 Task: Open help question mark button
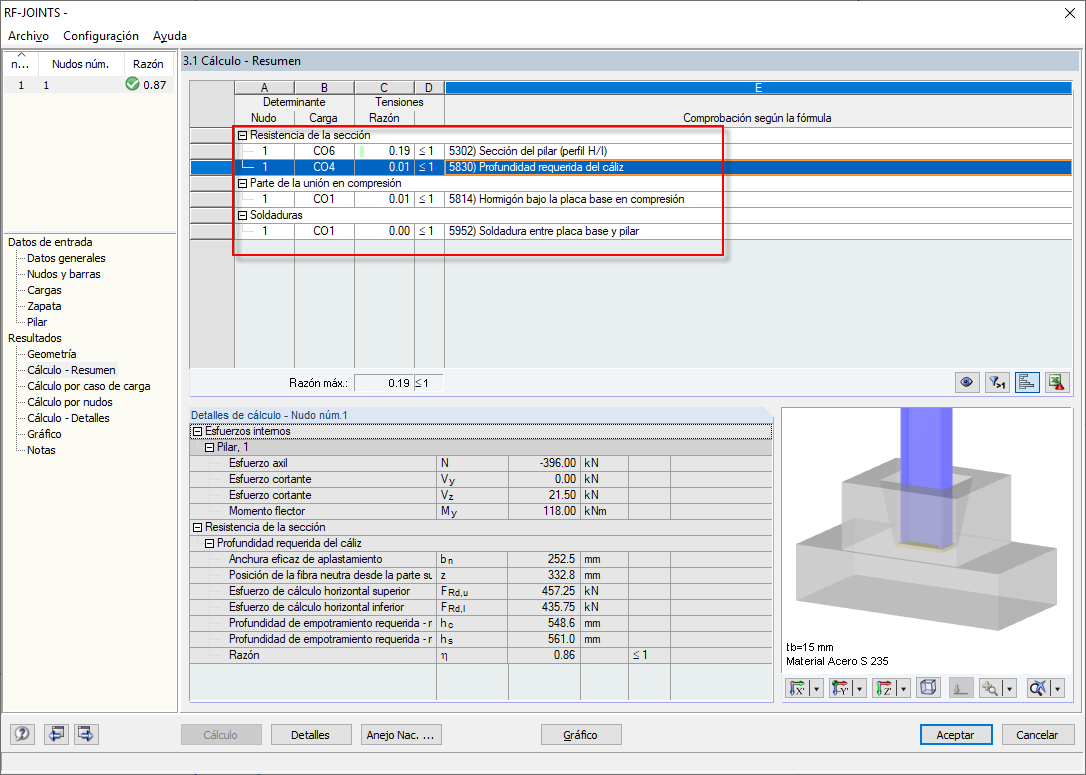(x=23, y=734)
